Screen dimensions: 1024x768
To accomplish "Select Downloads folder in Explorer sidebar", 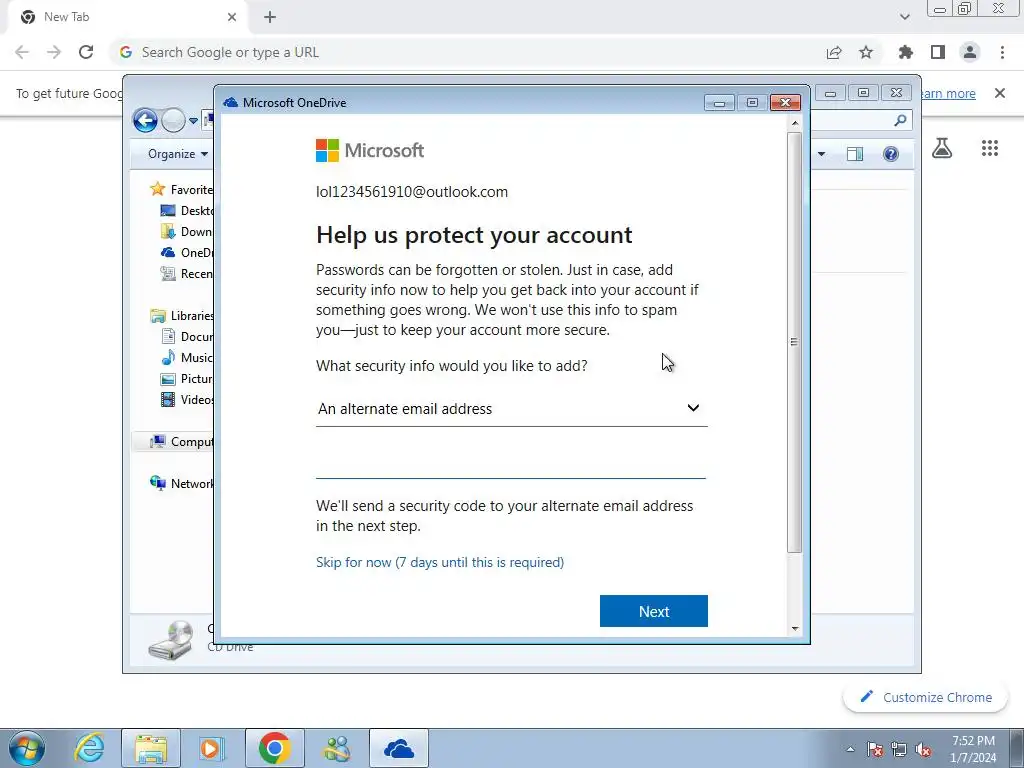I will (x=187, y=231).
